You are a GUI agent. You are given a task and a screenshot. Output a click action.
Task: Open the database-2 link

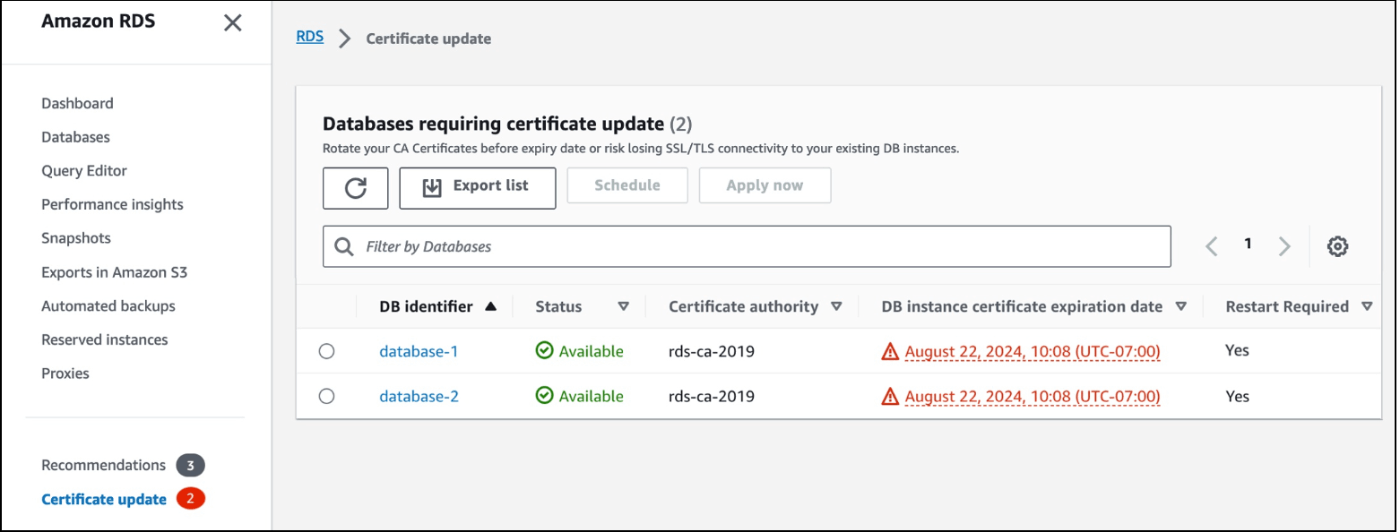[419, 396]
